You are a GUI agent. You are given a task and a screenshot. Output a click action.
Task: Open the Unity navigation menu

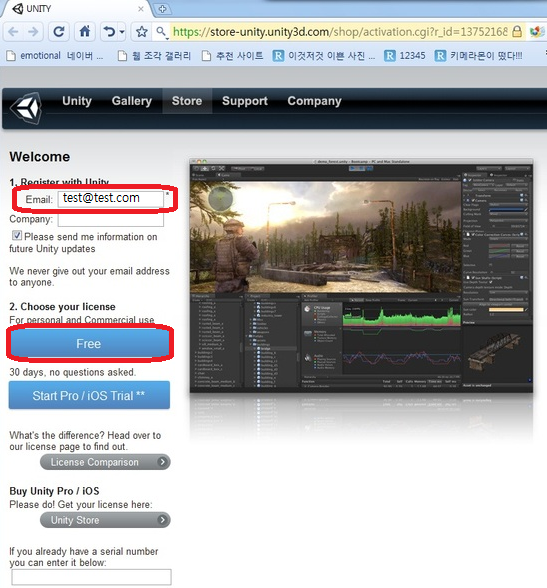(77, 101)
